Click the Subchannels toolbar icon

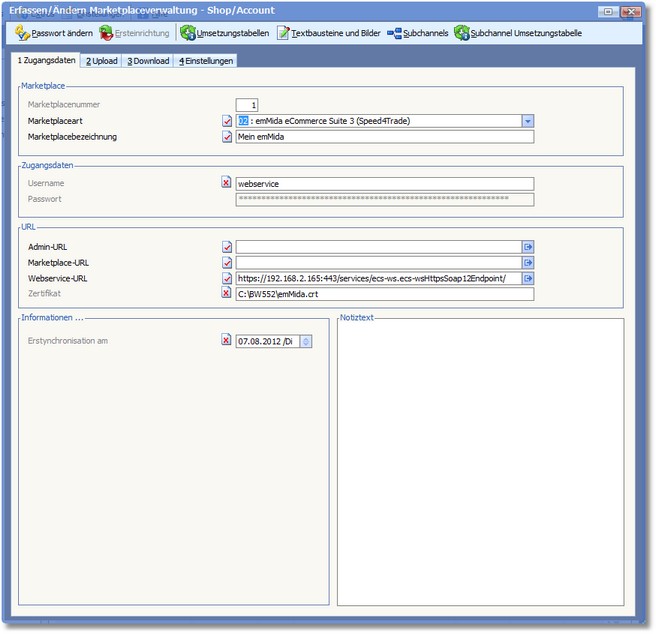(394, 33)
